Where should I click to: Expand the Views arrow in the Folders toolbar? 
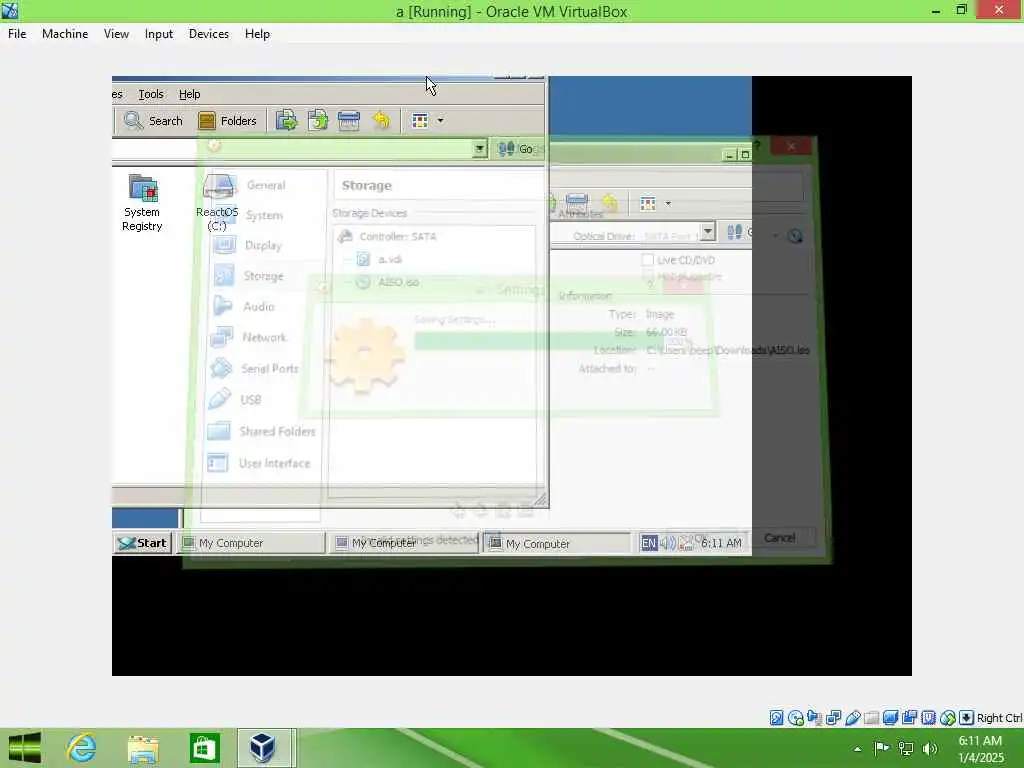pos(441,120)
